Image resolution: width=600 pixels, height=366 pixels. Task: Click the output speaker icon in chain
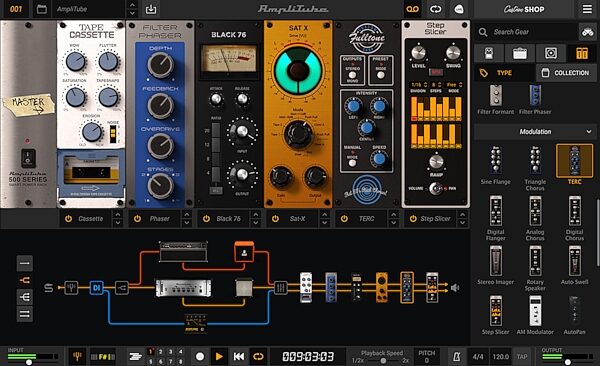tap(455, 288)
